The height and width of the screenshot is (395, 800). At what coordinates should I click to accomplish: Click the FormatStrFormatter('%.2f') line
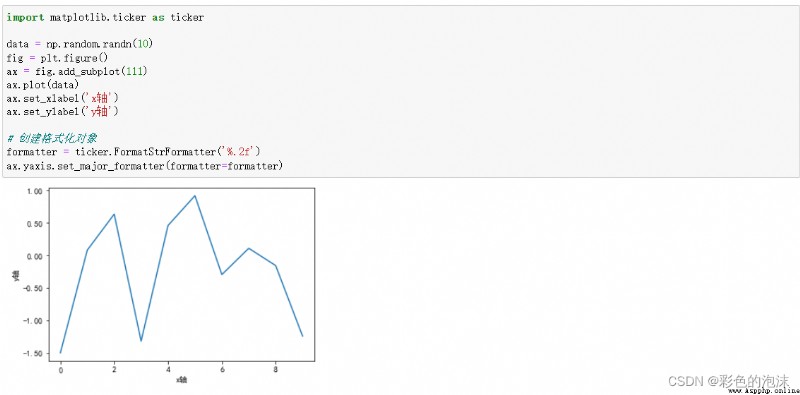134,152
